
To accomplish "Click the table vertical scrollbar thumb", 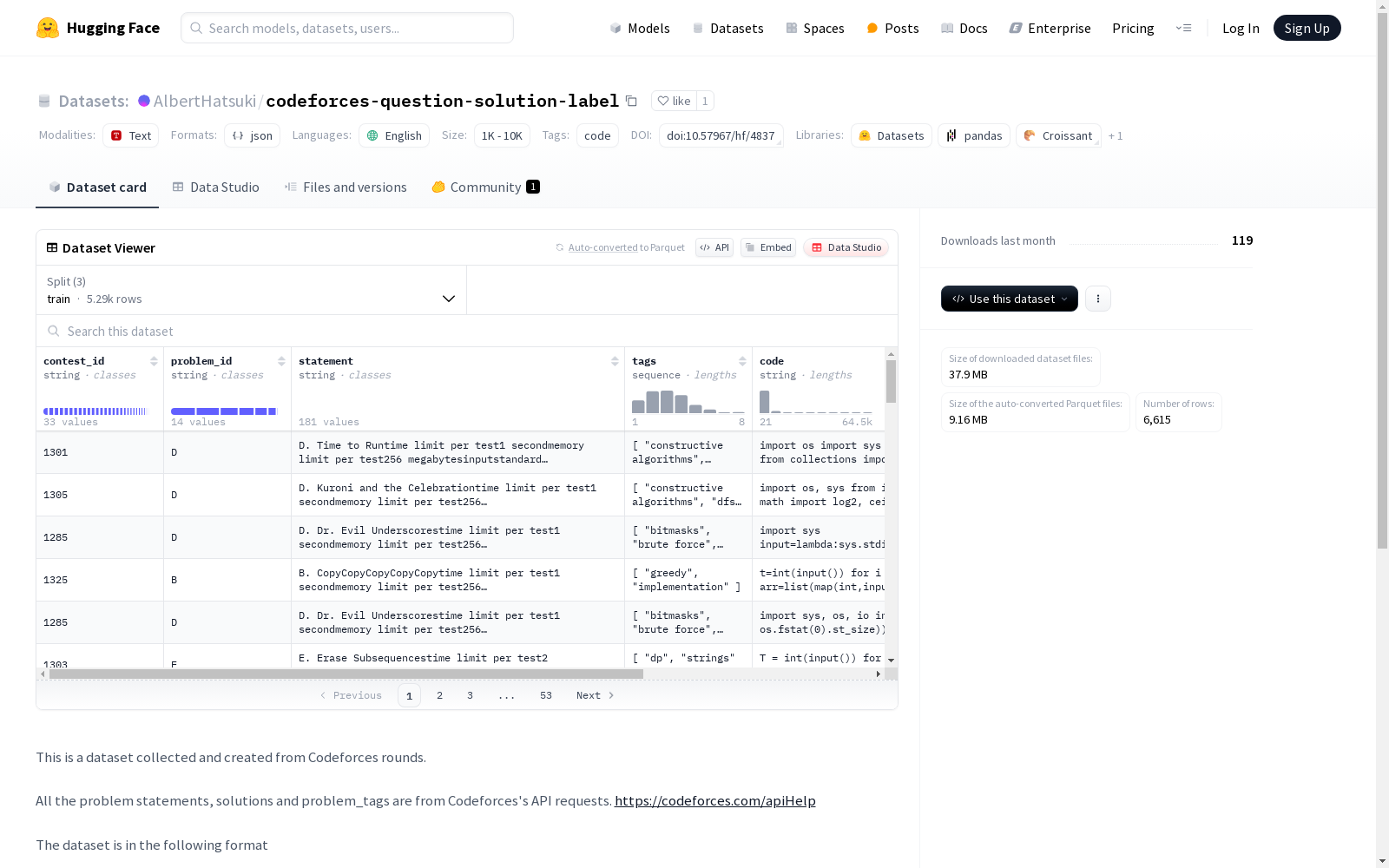I will [891, 381].
